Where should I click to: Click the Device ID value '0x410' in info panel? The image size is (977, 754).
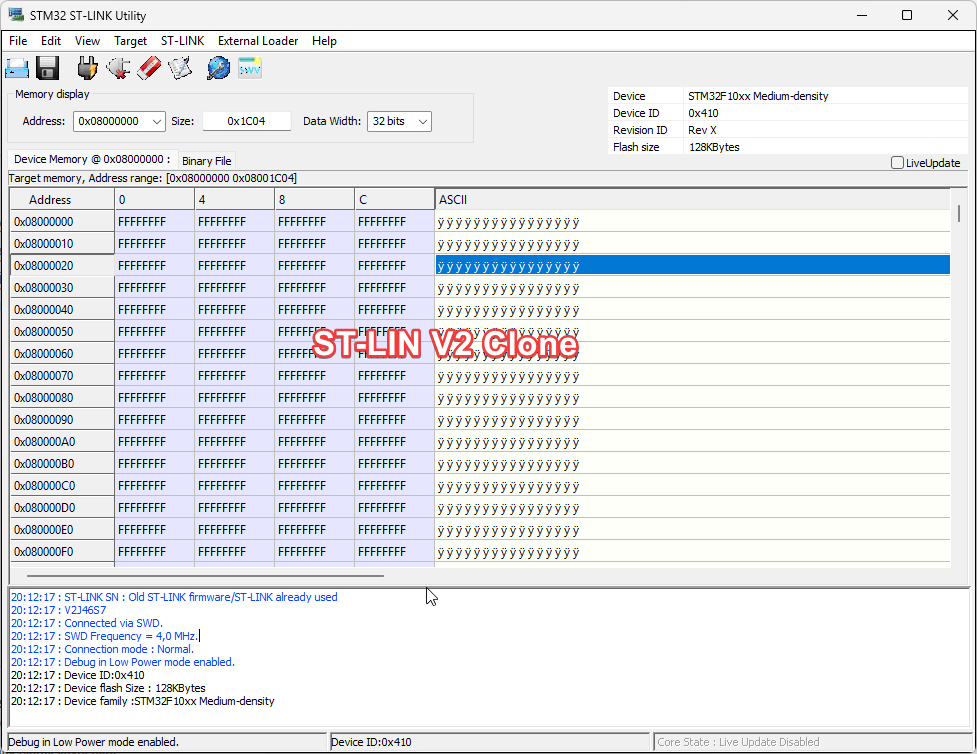703,113
